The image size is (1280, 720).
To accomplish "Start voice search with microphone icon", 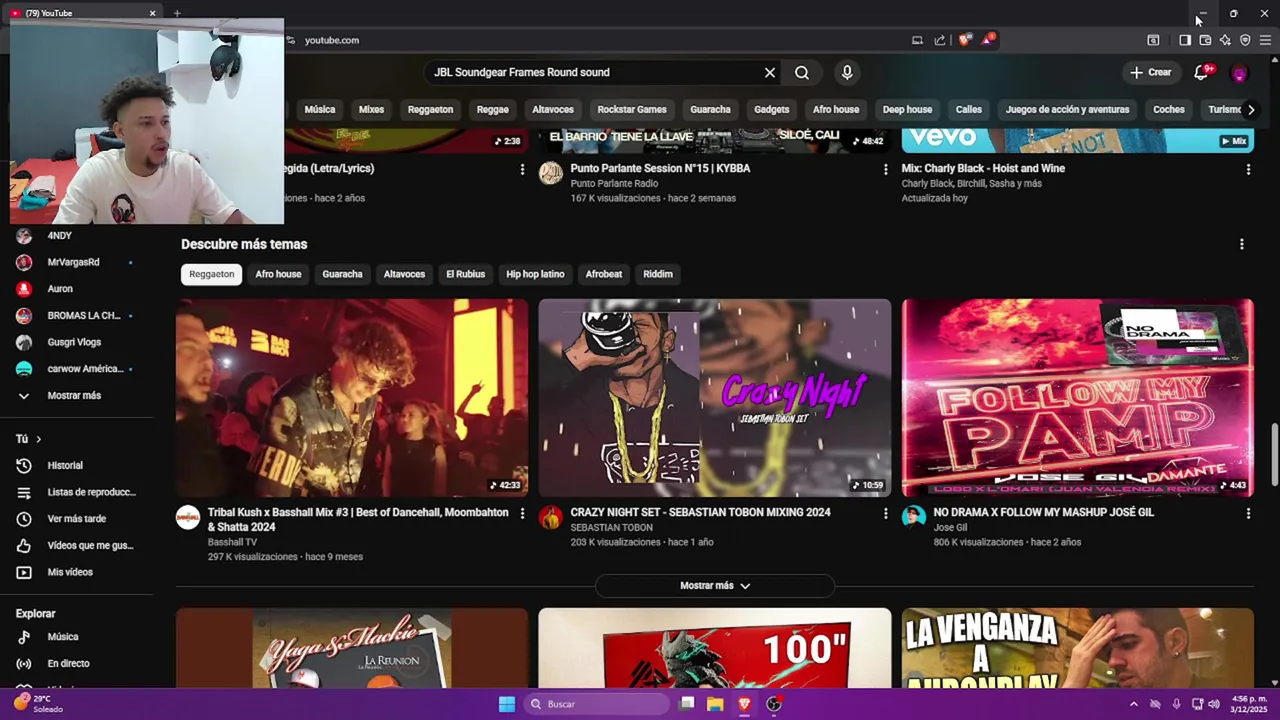I will point(847,72).
